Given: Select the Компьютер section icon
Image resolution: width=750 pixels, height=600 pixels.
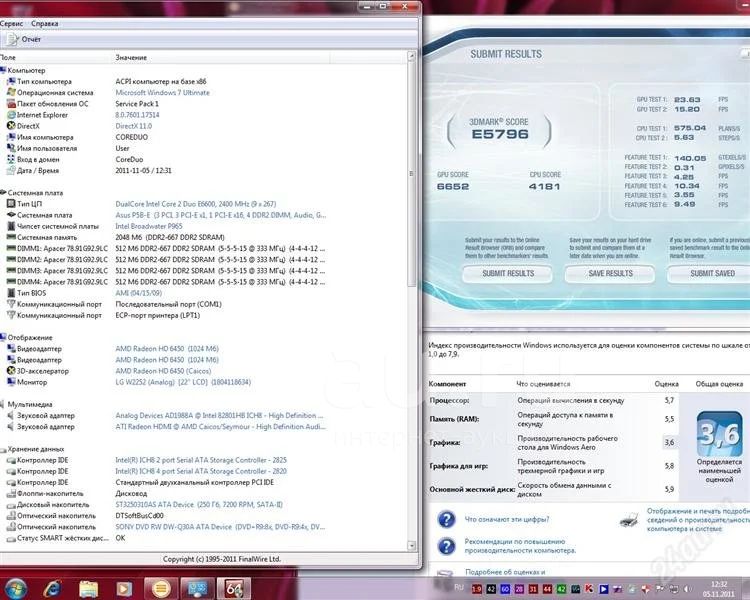Looking at the screenshot, I should [x=3, y=70].
